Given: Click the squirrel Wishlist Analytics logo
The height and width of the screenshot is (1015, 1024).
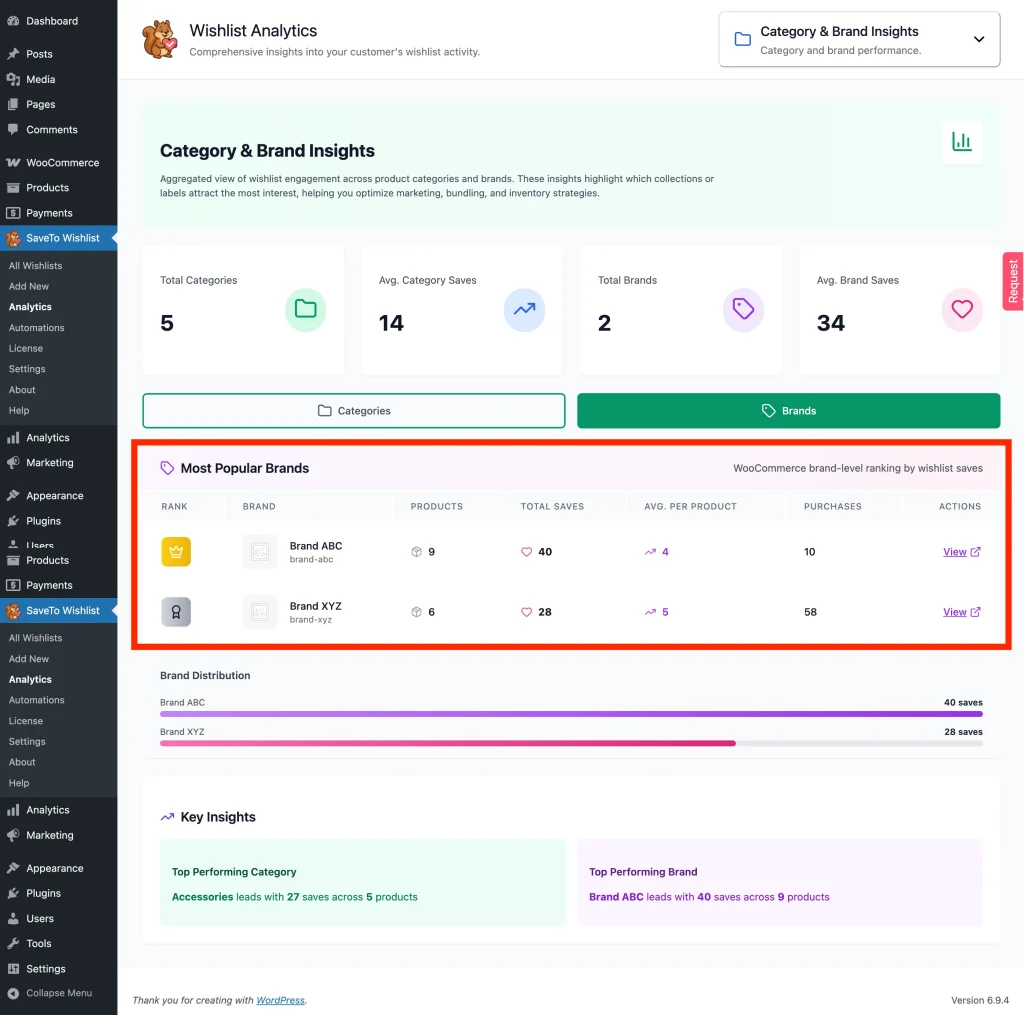Looking at the screenshot, I should [x=159, y=40].
